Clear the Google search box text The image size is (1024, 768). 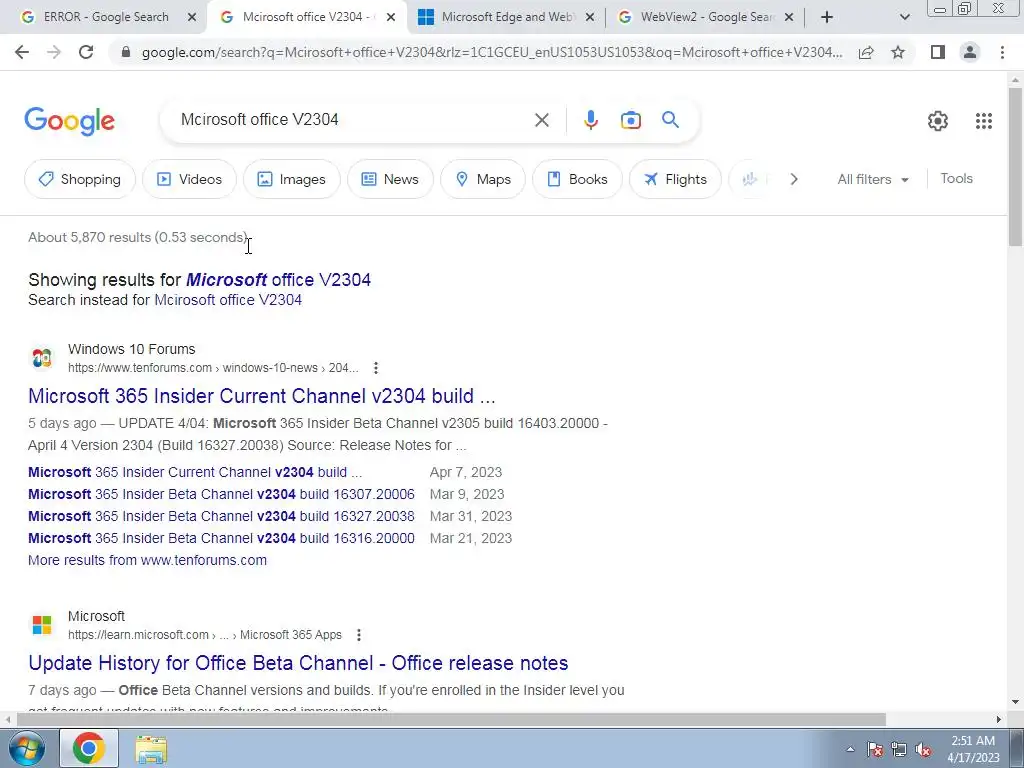point(541,120)
